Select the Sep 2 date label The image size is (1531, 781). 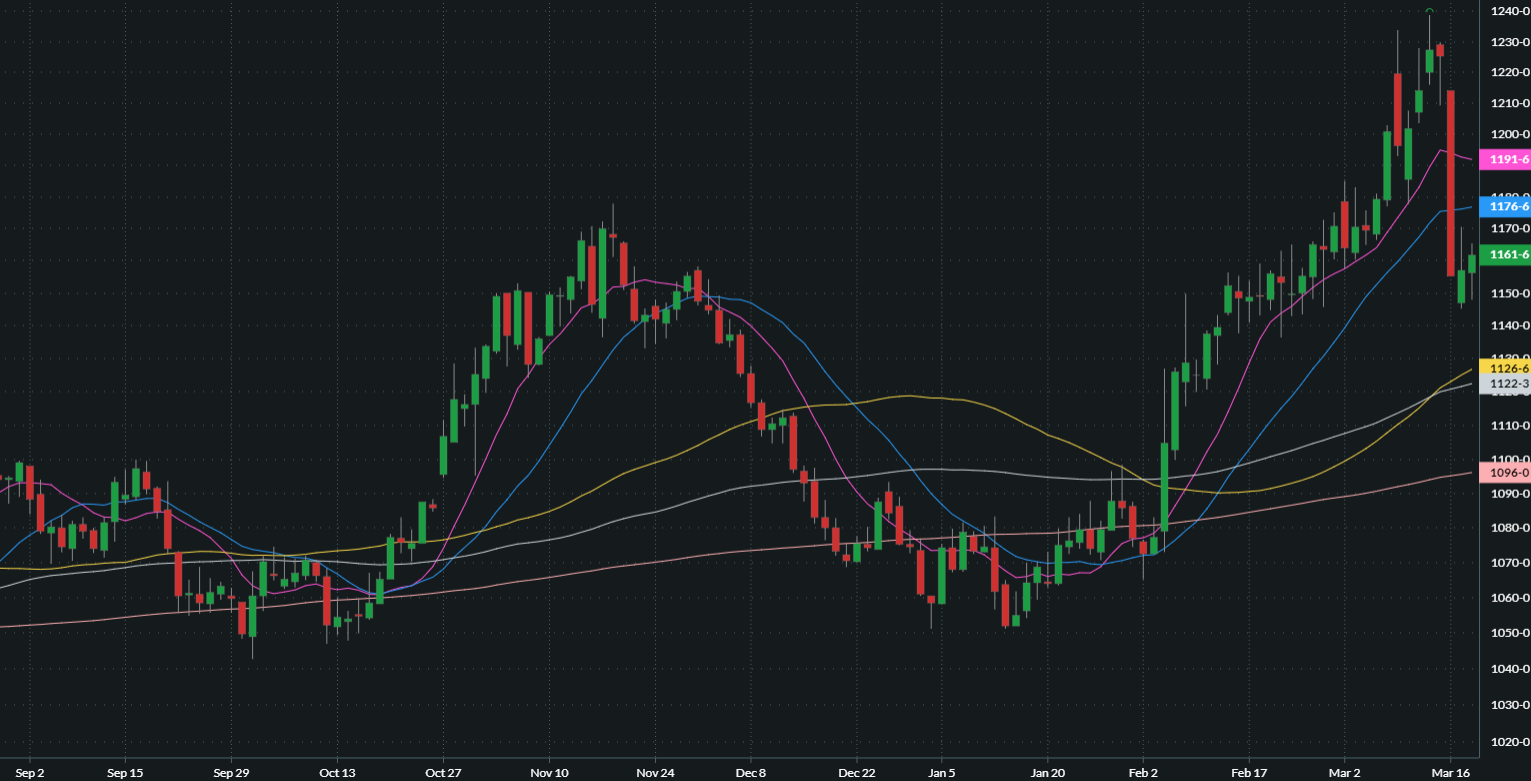[x=30, y=772]
